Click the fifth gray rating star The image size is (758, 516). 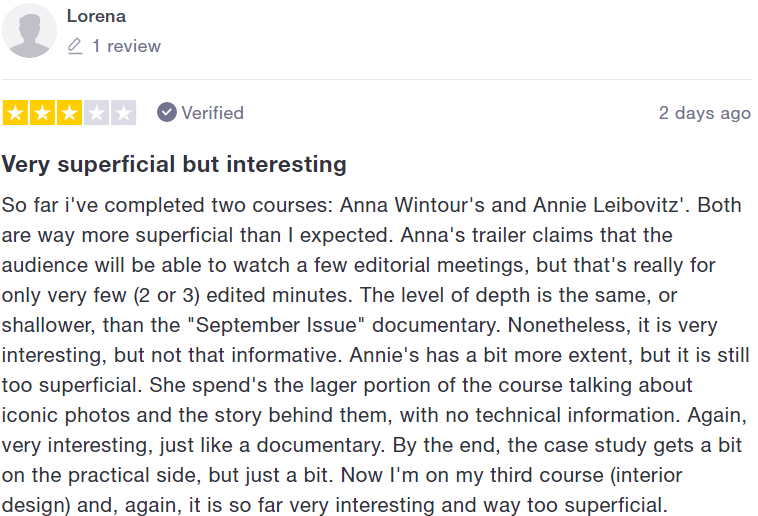pos(124,113)
